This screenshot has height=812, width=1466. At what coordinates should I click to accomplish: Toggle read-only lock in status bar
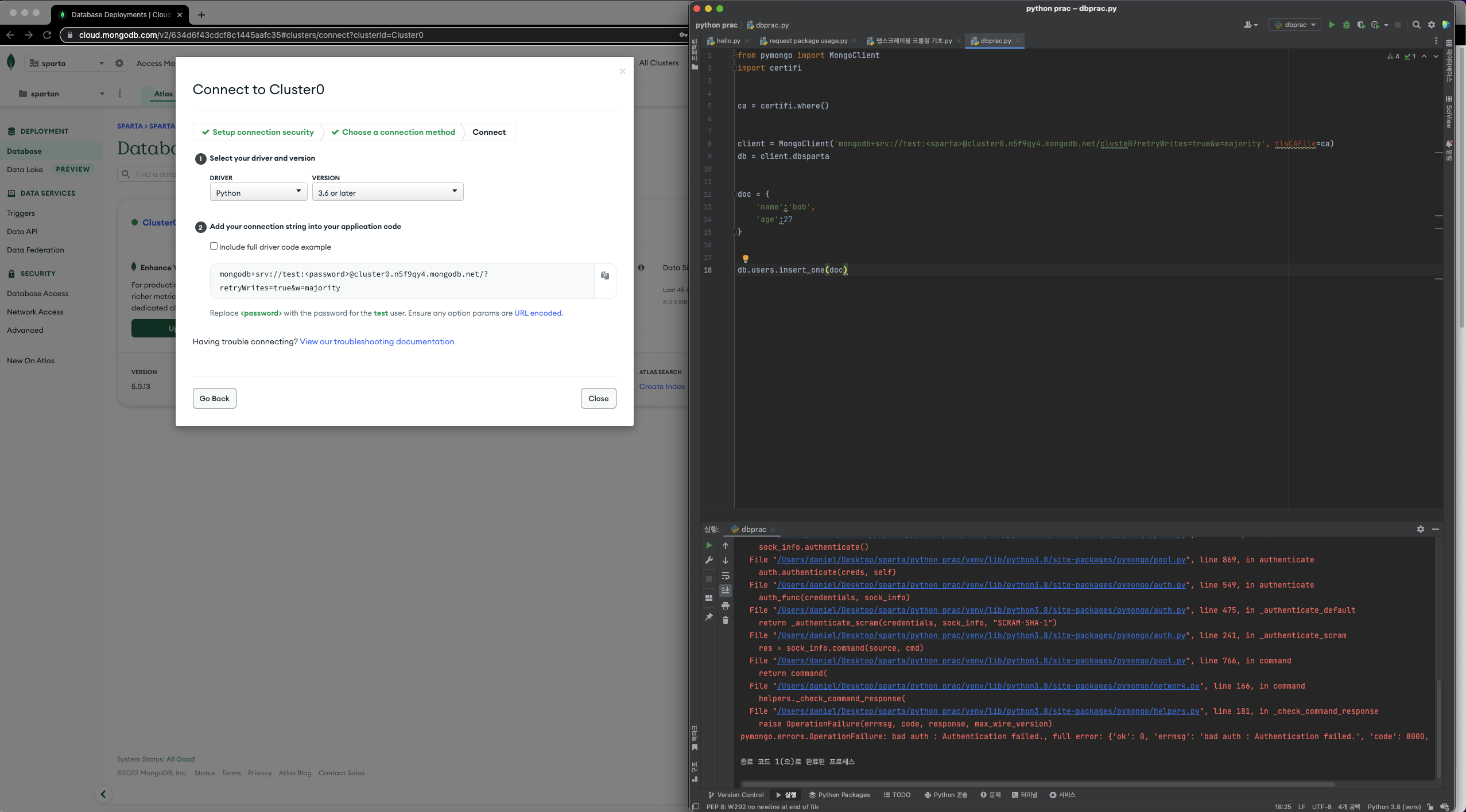pos(1430,807)
